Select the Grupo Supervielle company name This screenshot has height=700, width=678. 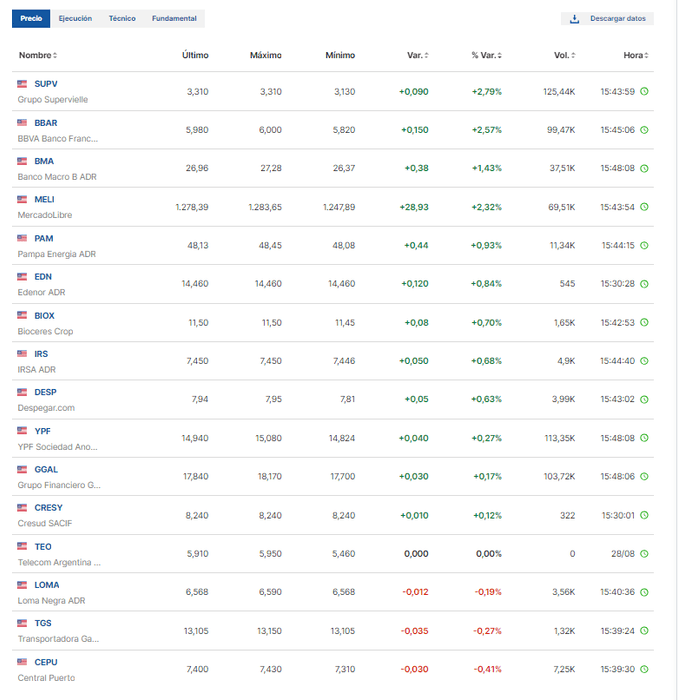[53, 100]
